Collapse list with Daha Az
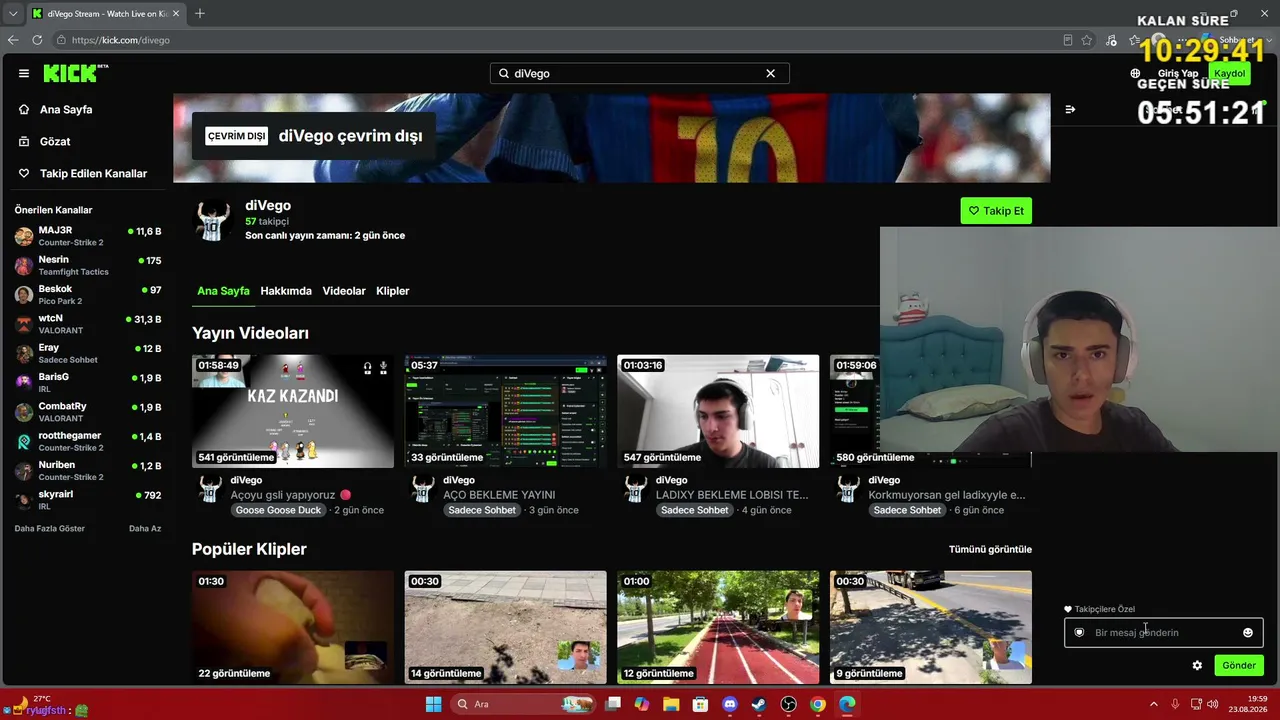 pyautogui.click(x=145, y=528)
